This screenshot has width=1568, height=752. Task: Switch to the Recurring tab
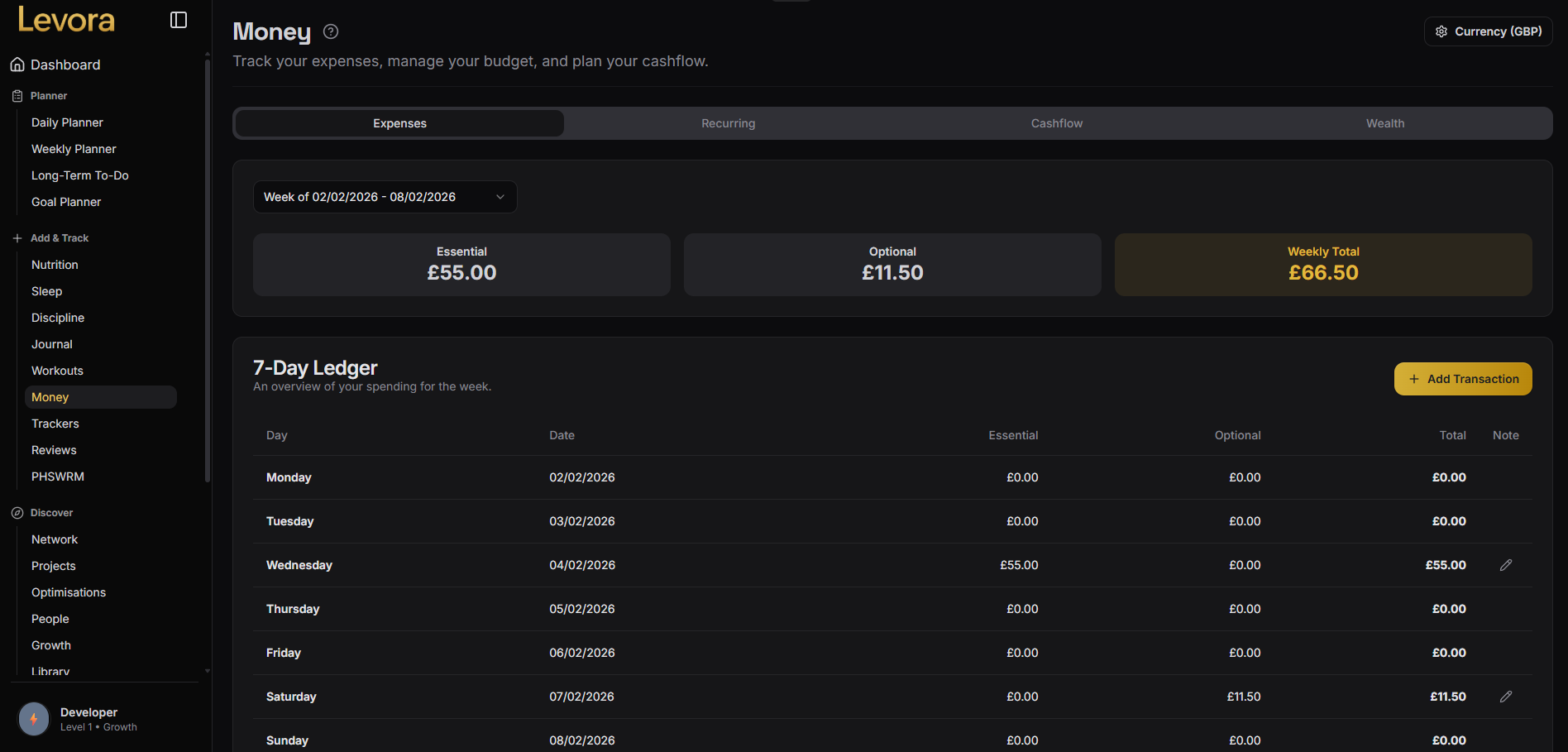728,122
